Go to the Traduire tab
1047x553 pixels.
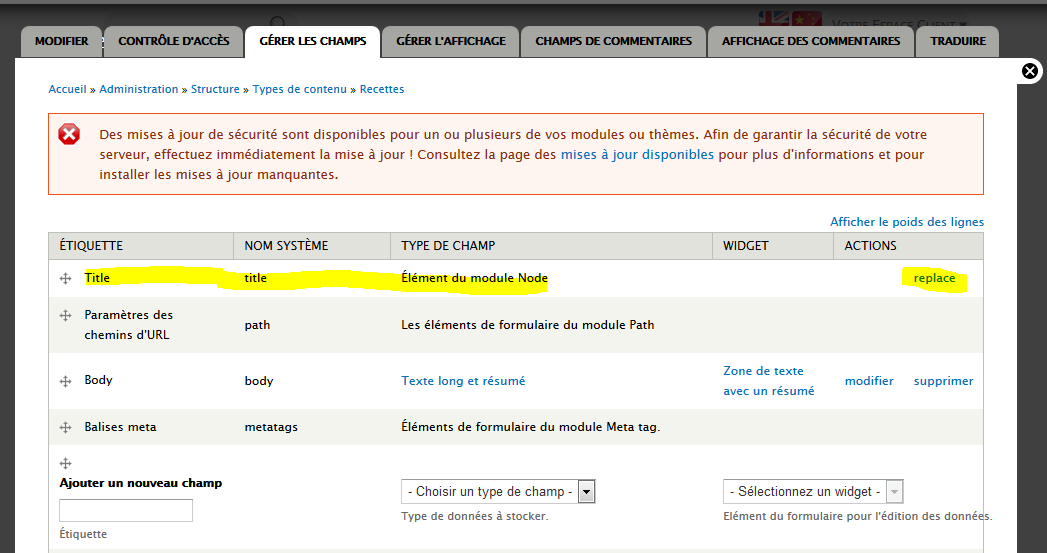point(958,41)
